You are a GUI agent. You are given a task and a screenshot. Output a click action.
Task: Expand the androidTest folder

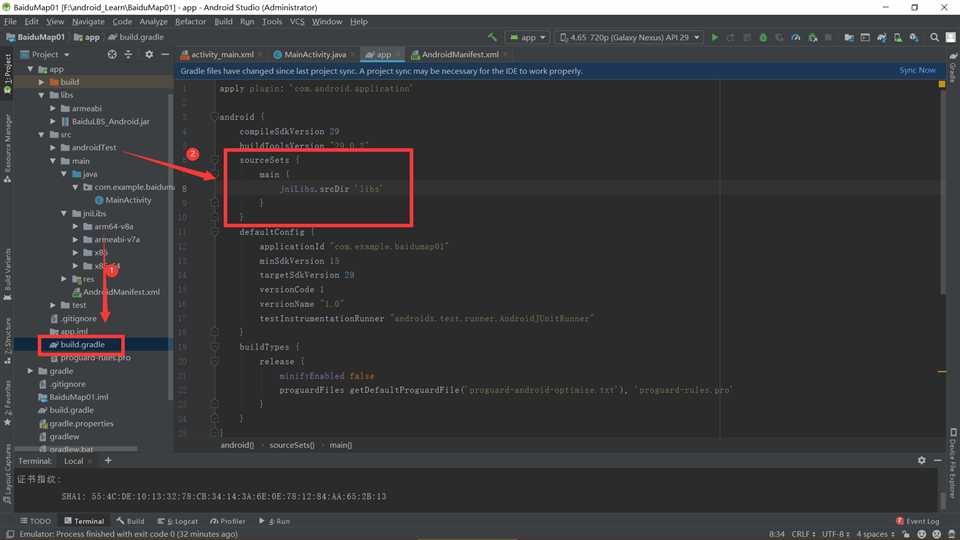[x=53, y=148]
